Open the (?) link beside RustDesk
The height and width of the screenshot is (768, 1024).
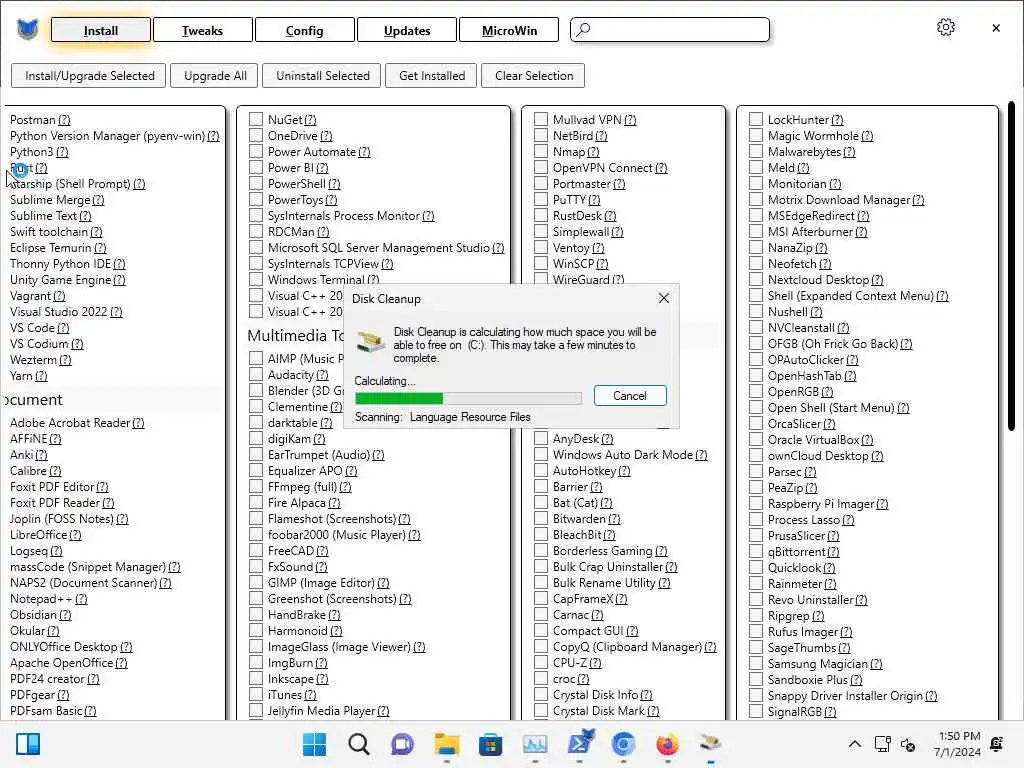(x=610, y=216)
